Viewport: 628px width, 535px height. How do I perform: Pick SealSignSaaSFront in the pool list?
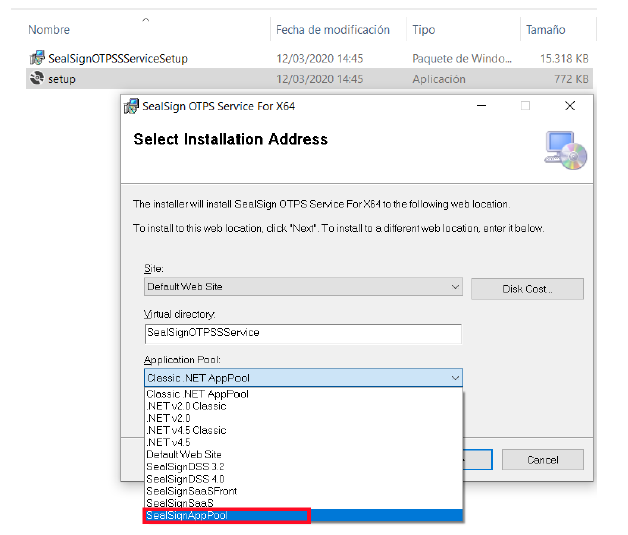[190, 491]
